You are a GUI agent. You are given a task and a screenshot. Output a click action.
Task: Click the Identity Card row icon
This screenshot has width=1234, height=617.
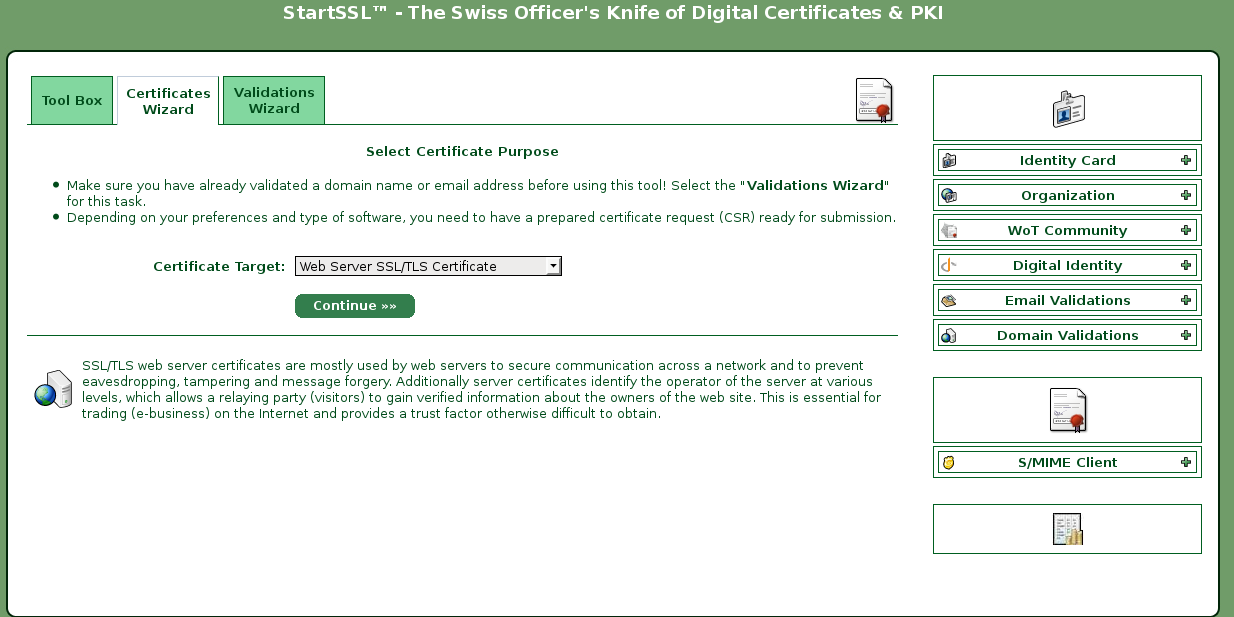point(949,160)
